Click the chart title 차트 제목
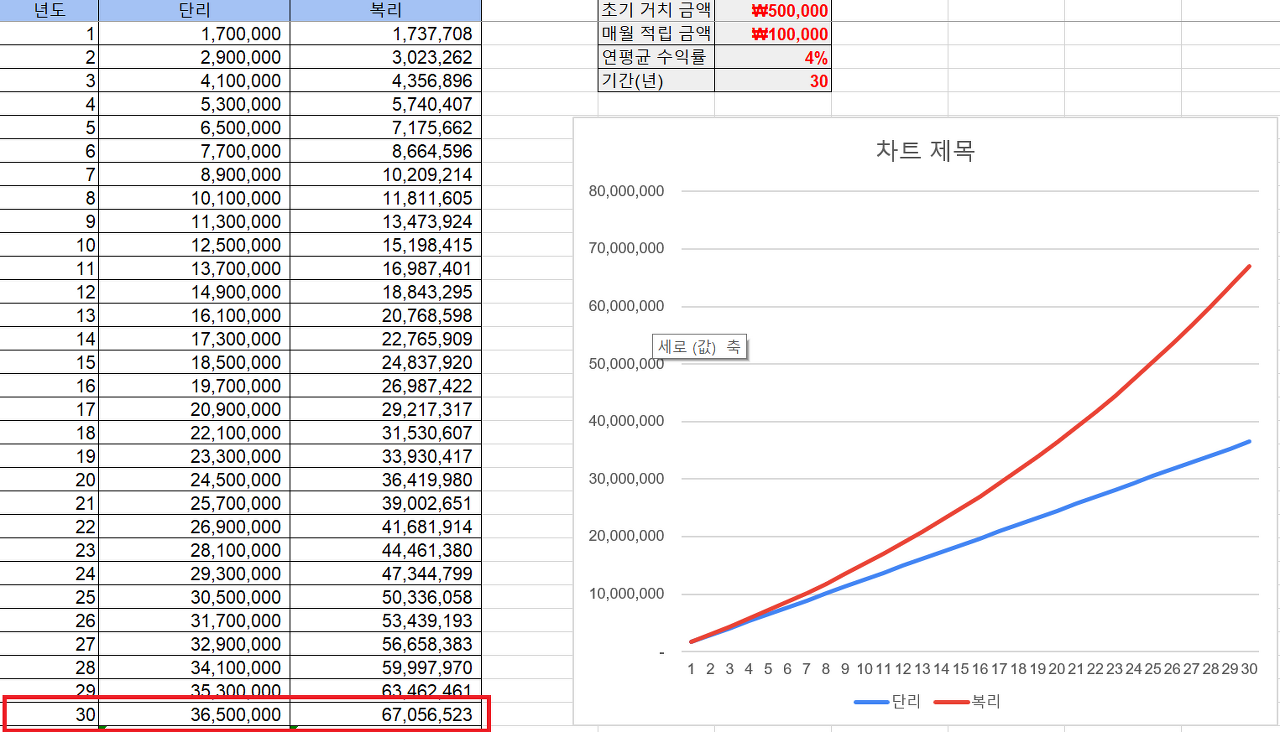This screenshot has height=732, width=1280. click(x=925, y=151)
